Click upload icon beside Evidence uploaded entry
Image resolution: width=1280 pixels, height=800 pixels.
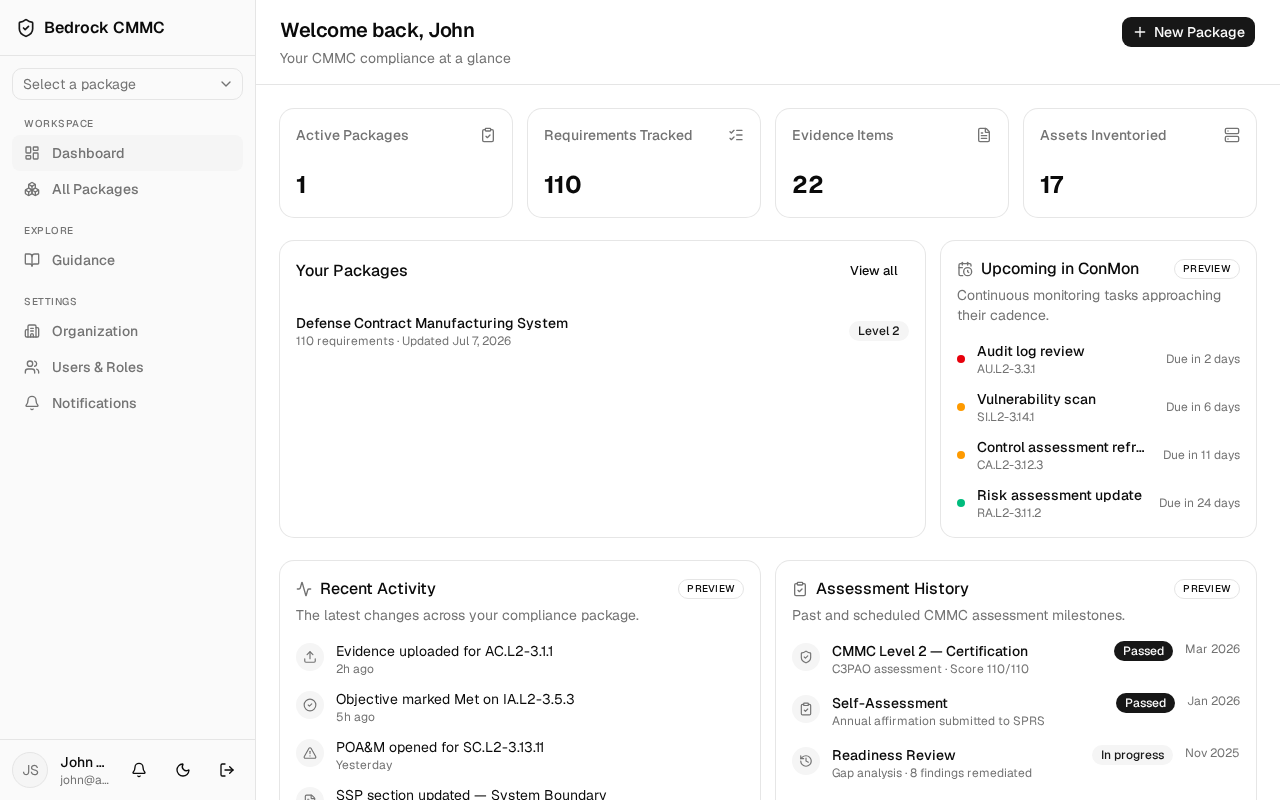click(x=310, y=657)
